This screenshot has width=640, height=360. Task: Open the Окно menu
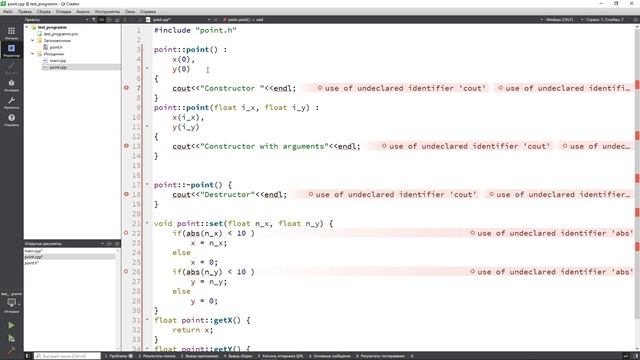130,11
